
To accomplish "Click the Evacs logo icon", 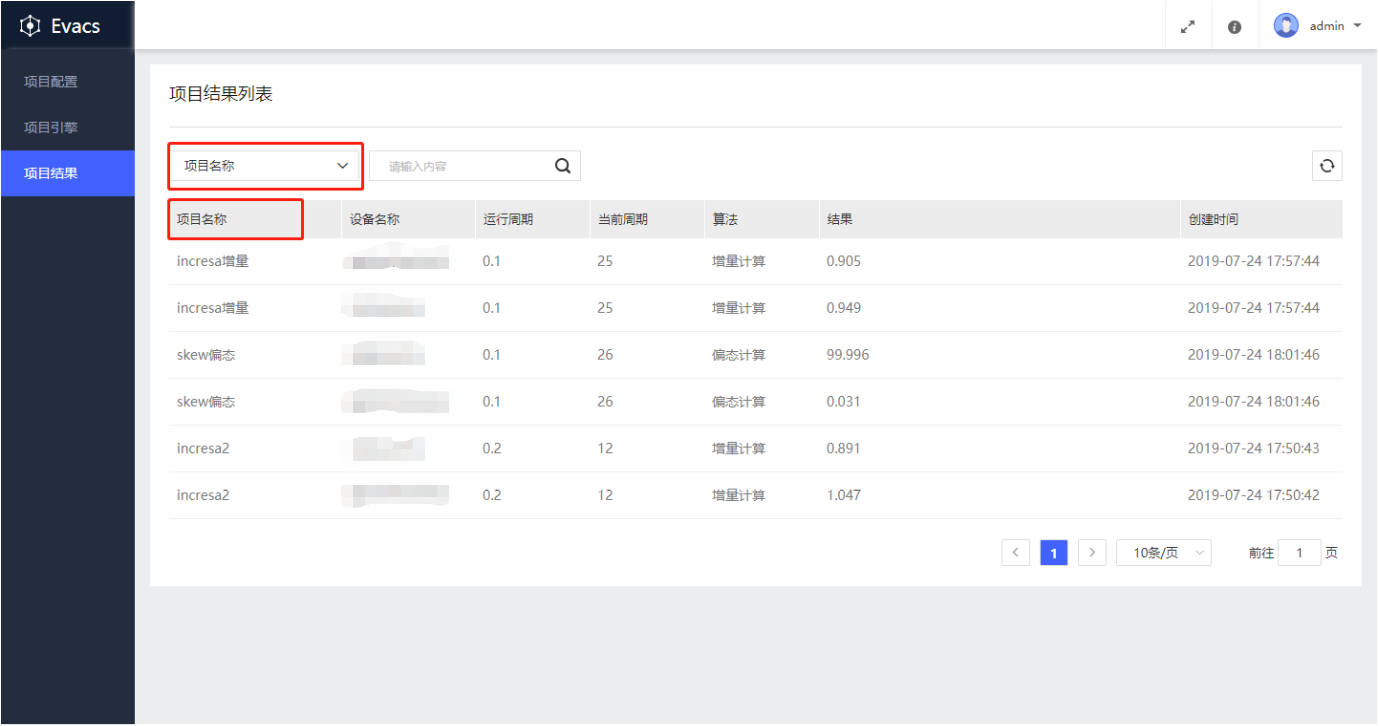I will click(x=31, y=26).
